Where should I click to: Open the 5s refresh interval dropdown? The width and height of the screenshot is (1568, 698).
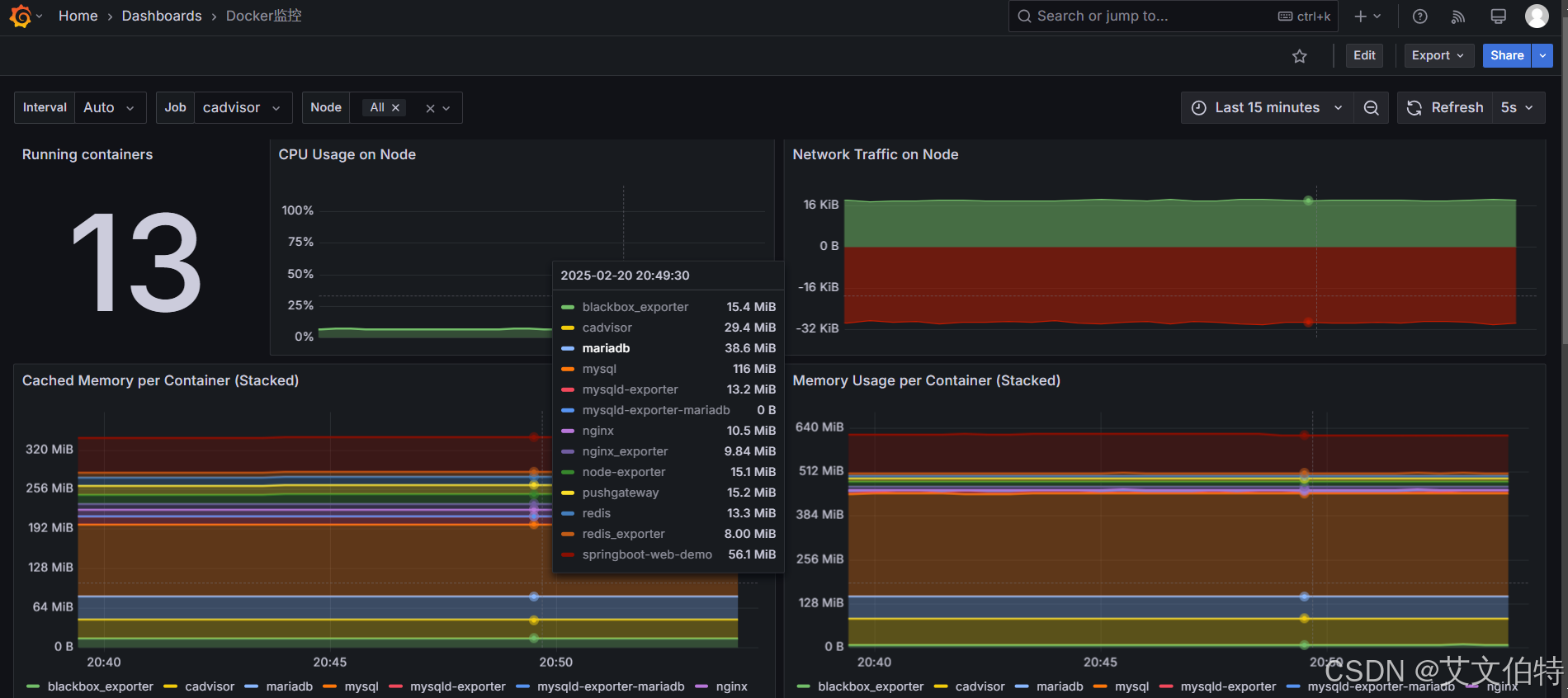click(x=1518, y=108)
